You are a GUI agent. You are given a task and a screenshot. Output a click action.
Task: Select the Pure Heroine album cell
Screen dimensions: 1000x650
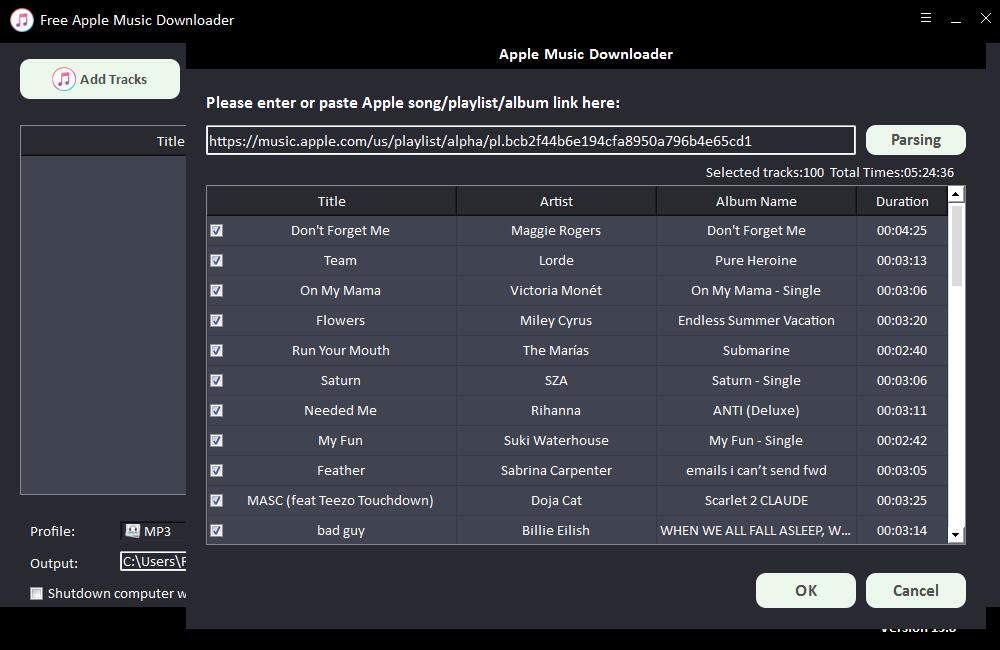756,260
